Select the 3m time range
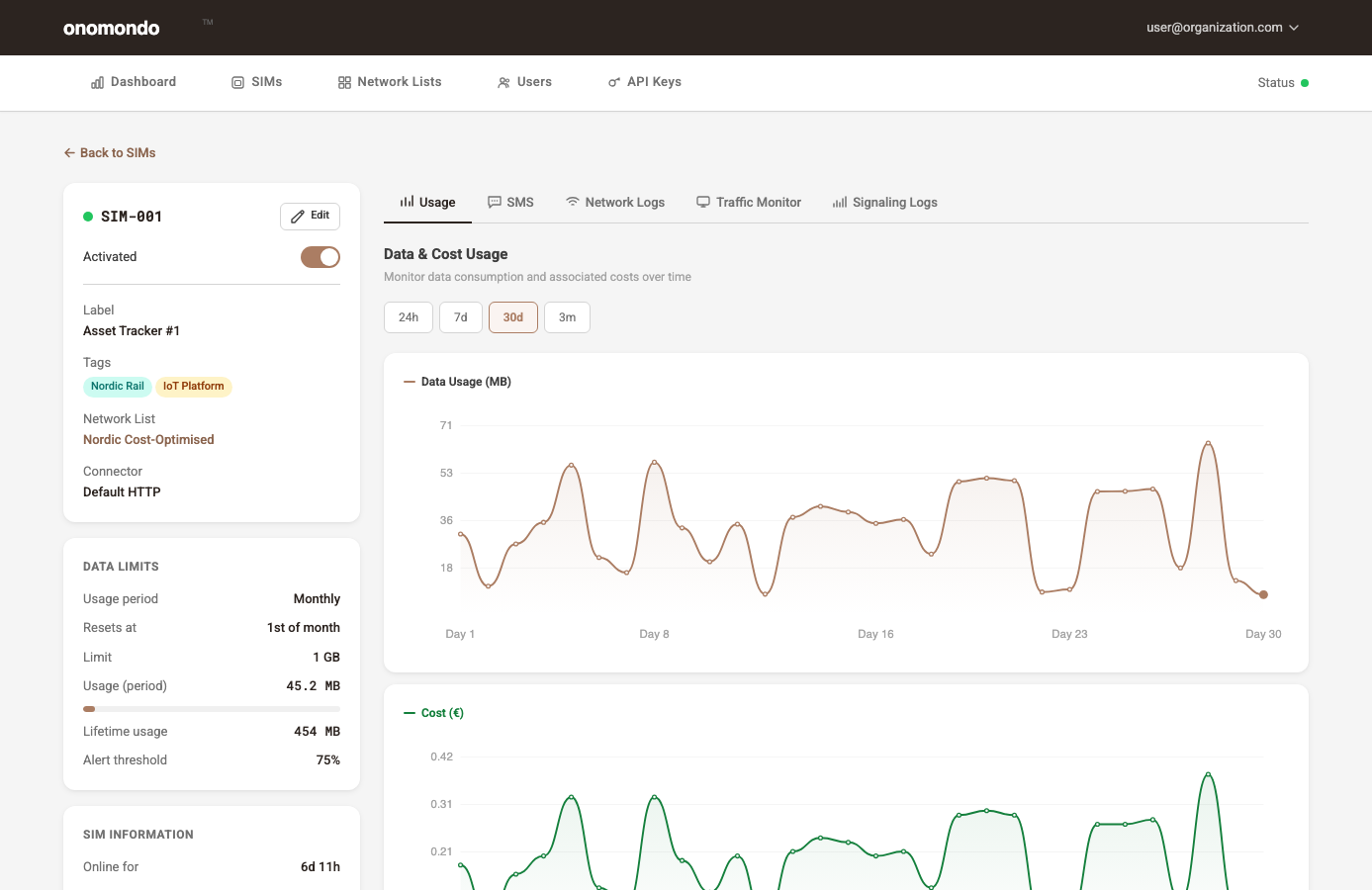Image resolution: width=1372 pixels, height=890 pixels. point(567,317)
